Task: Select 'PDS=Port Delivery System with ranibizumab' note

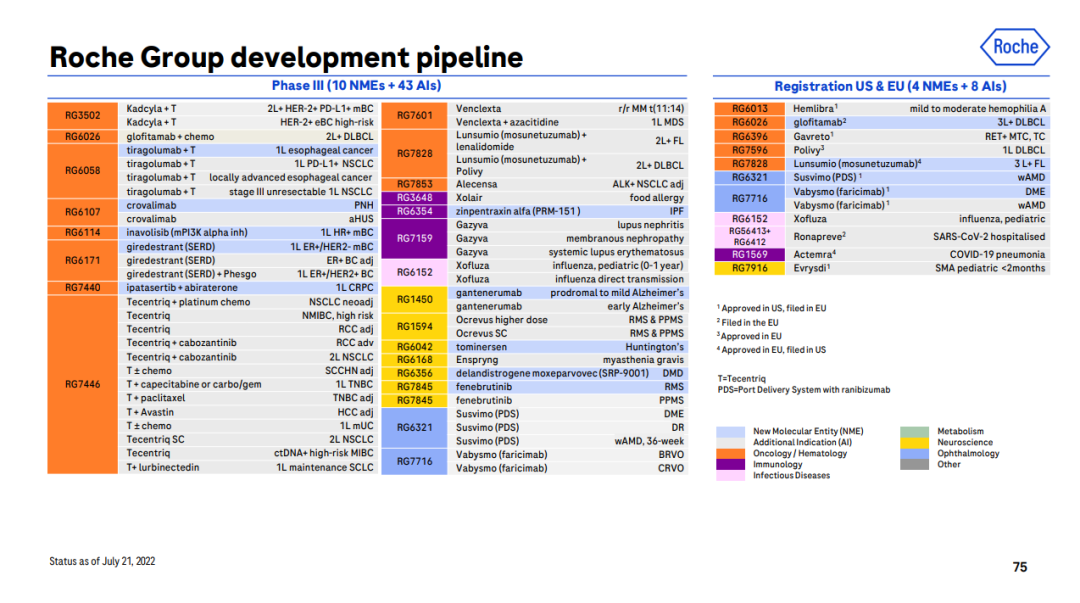Action: pyautogui.click(x=804, y=390)
